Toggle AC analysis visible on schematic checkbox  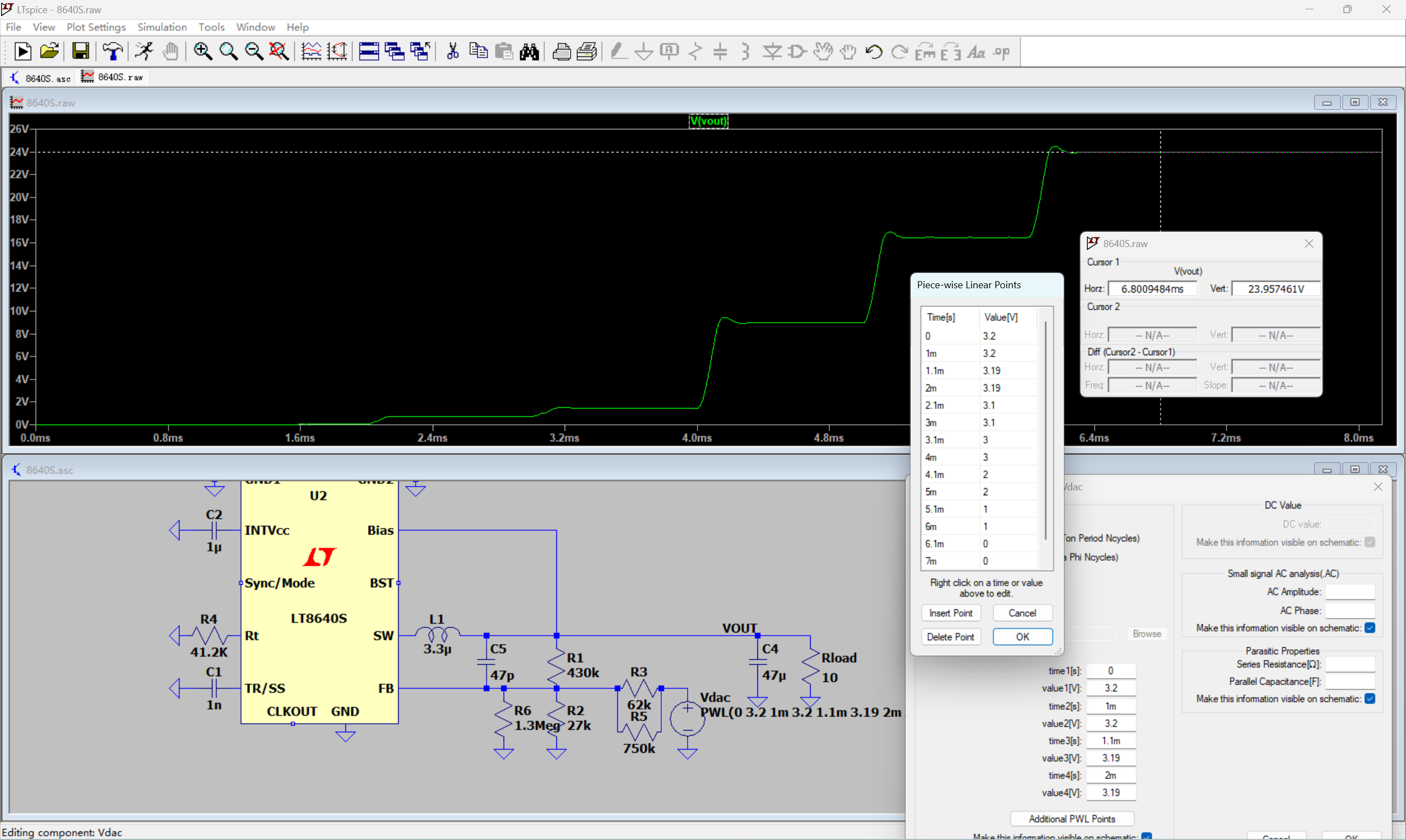(1370, 628)
